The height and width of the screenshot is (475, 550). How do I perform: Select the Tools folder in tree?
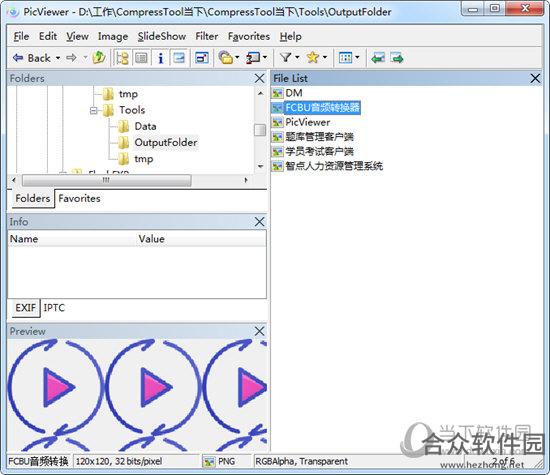point(132,110)
